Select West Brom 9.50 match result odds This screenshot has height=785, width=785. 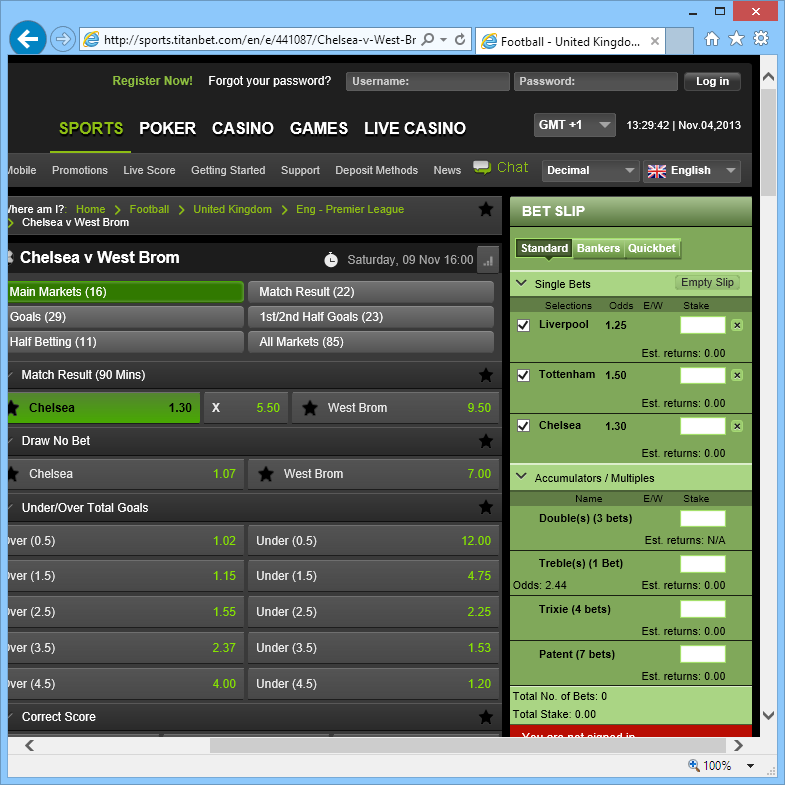pos(396,408)
